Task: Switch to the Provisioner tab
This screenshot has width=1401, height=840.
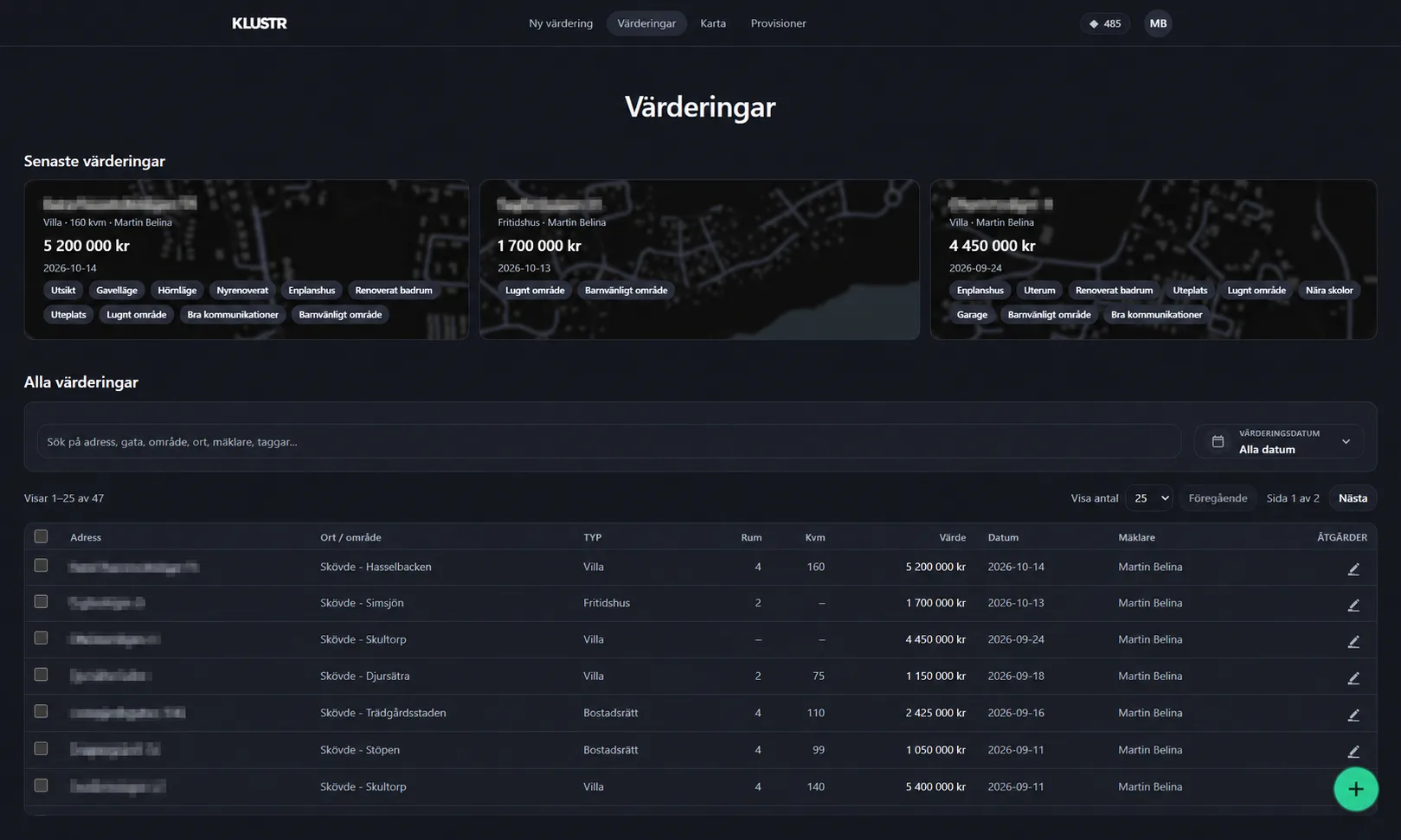Action: [778, 23]
